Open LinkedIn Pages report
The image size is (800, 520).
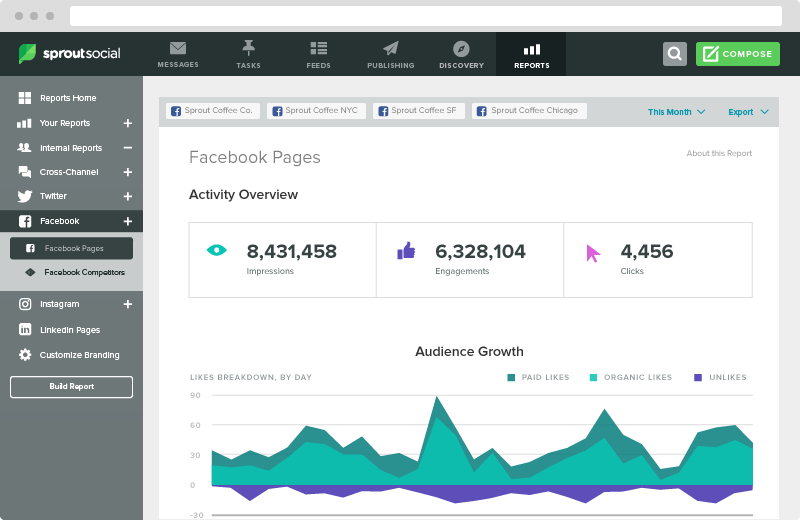click(71, 330)
